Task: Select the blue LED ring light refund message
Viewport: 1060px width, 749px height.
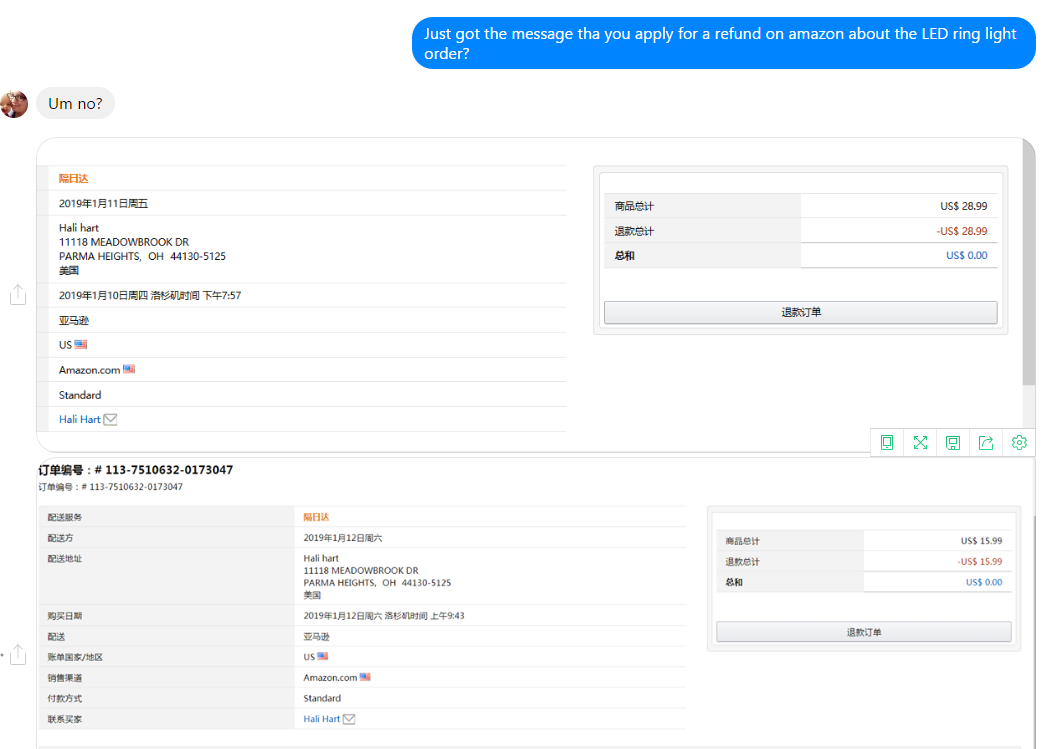Action: point(723,44)
